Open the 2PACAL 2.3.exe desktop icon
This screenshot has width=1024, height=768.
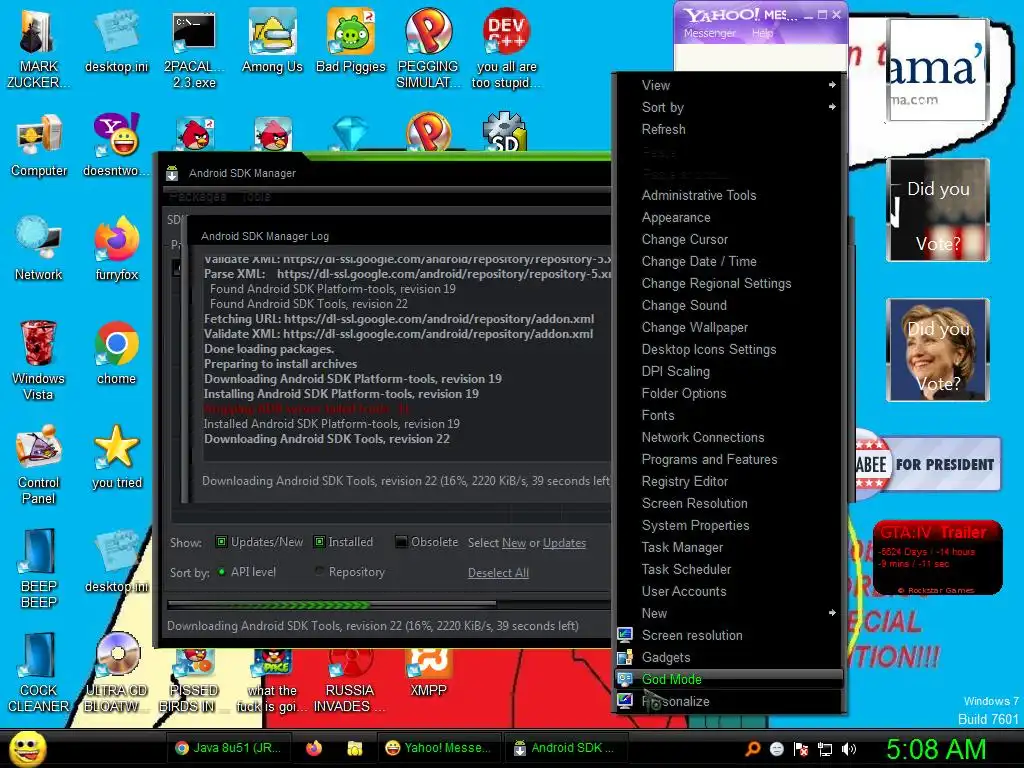point(194,49)
